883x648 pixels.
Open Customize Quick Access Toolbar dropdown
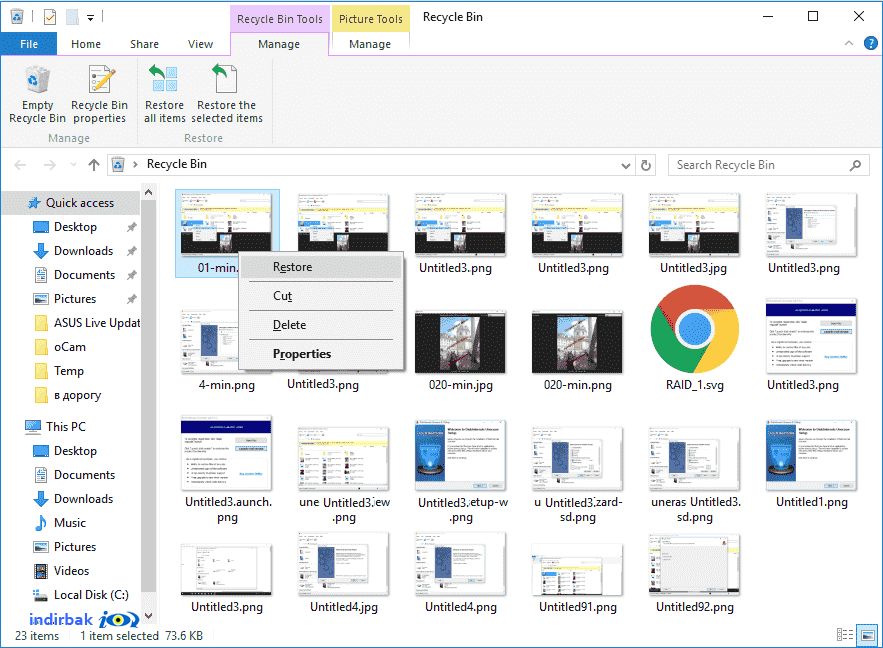pyautogui.click(x=90, y=18)
